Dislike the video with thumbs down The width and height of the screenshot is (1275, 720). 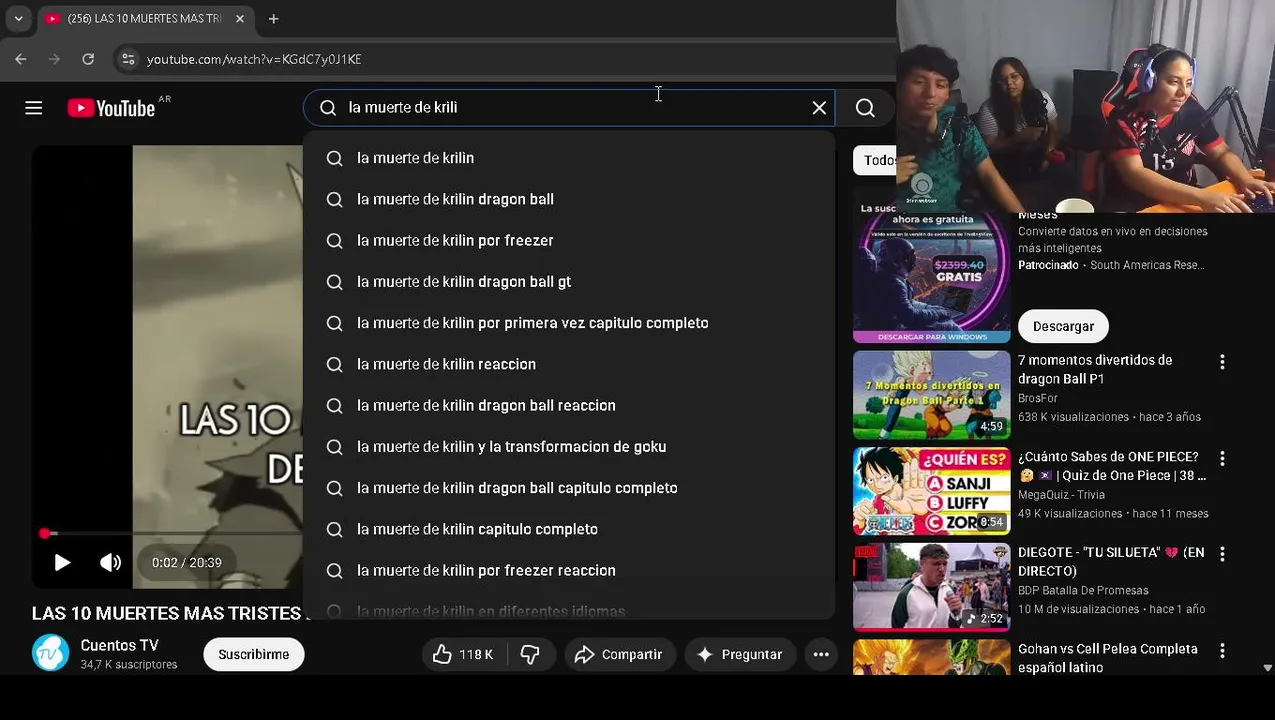pos(530,654)
